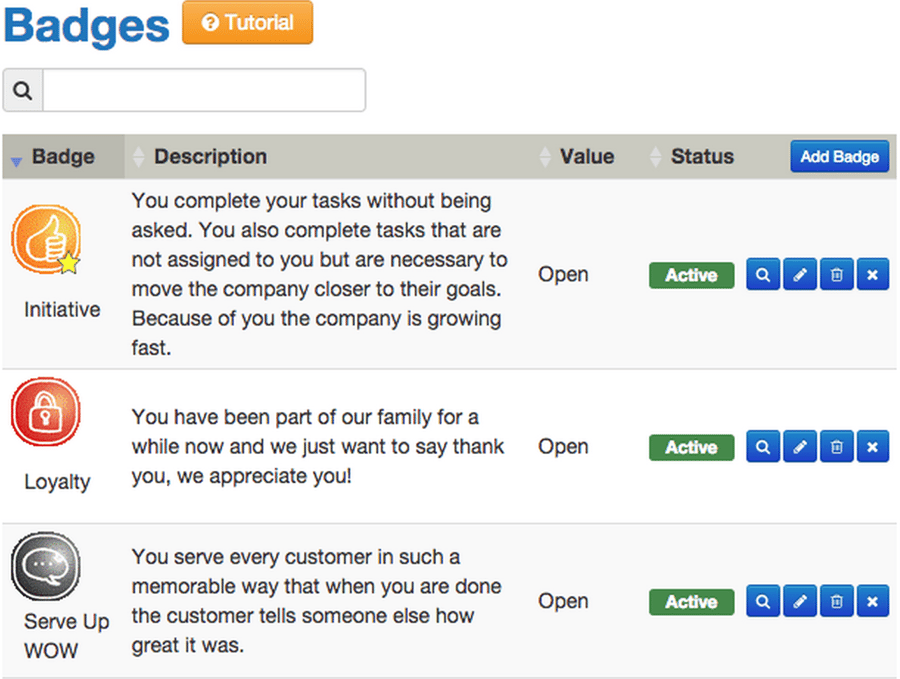
Task: Sort by the Value column header
Action: pos(586,157)
